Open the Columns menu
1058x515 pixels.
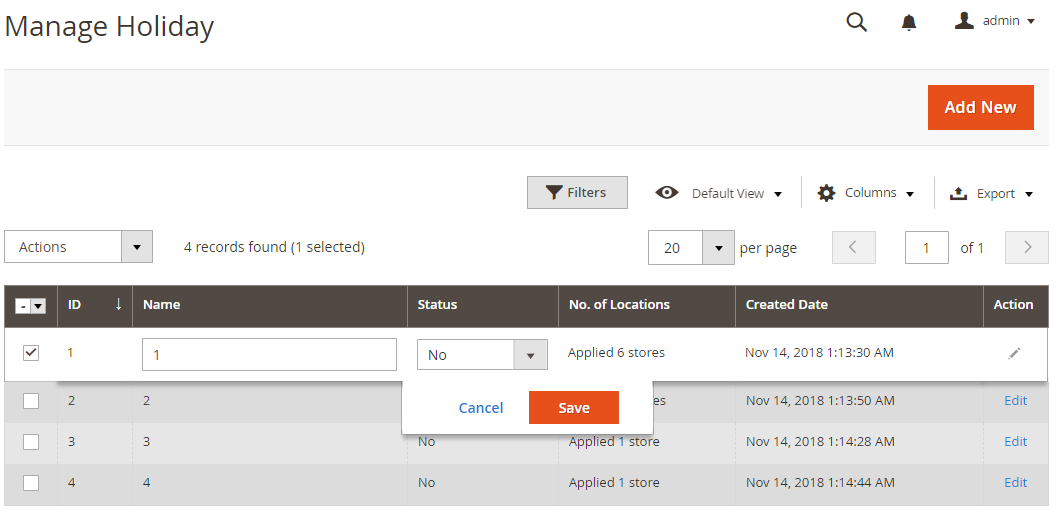pos(866,193)
